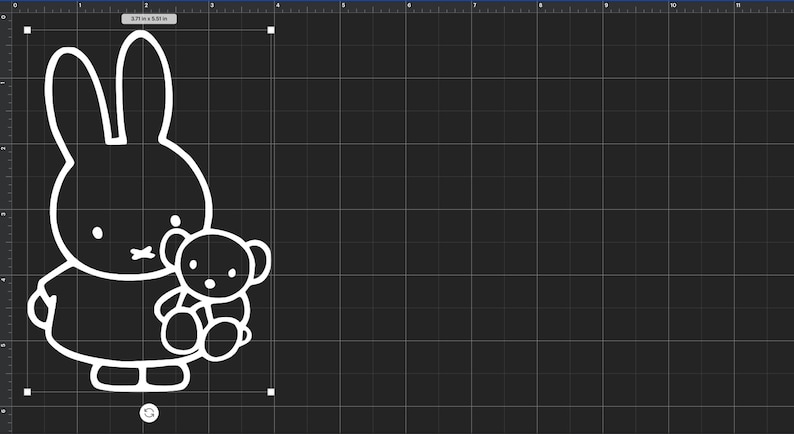Click the rotate handle below the bunny
The height and width of the screenshot is (434, 794).
(149, 413)
